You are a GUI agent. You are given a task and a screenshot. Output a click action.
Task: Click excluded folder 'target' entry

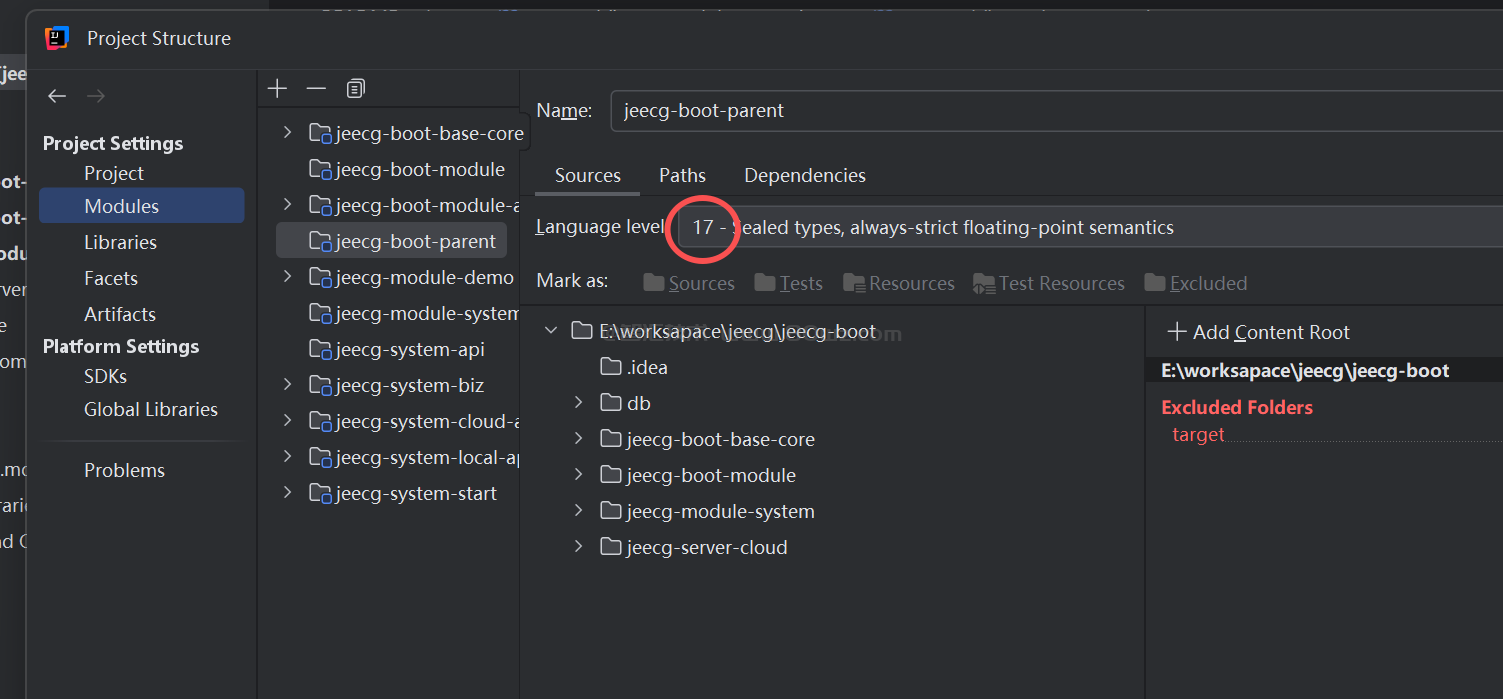coord(1198,435)
